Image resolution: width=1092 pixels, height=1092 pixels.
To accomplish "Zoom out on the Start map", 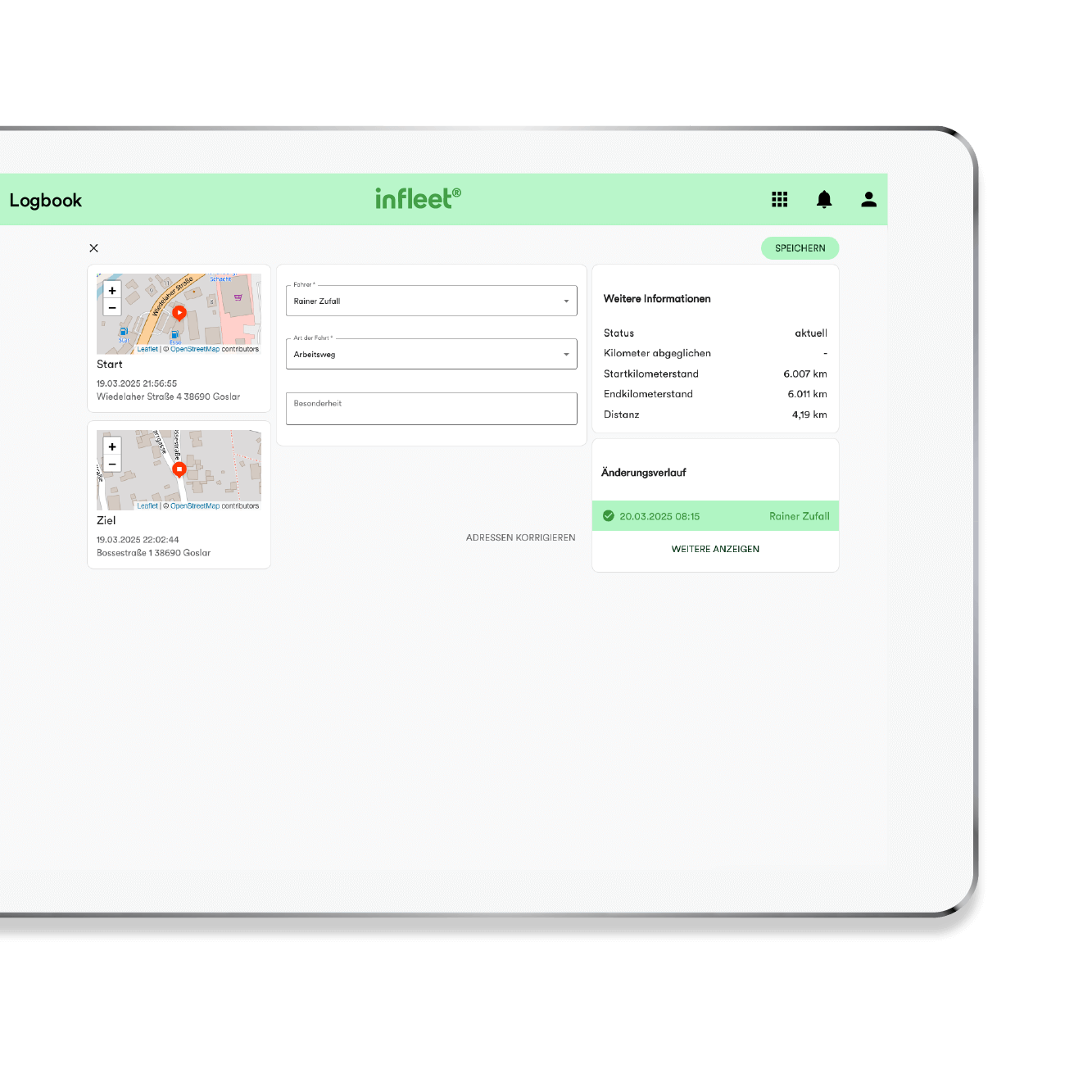I will (112, 308).
